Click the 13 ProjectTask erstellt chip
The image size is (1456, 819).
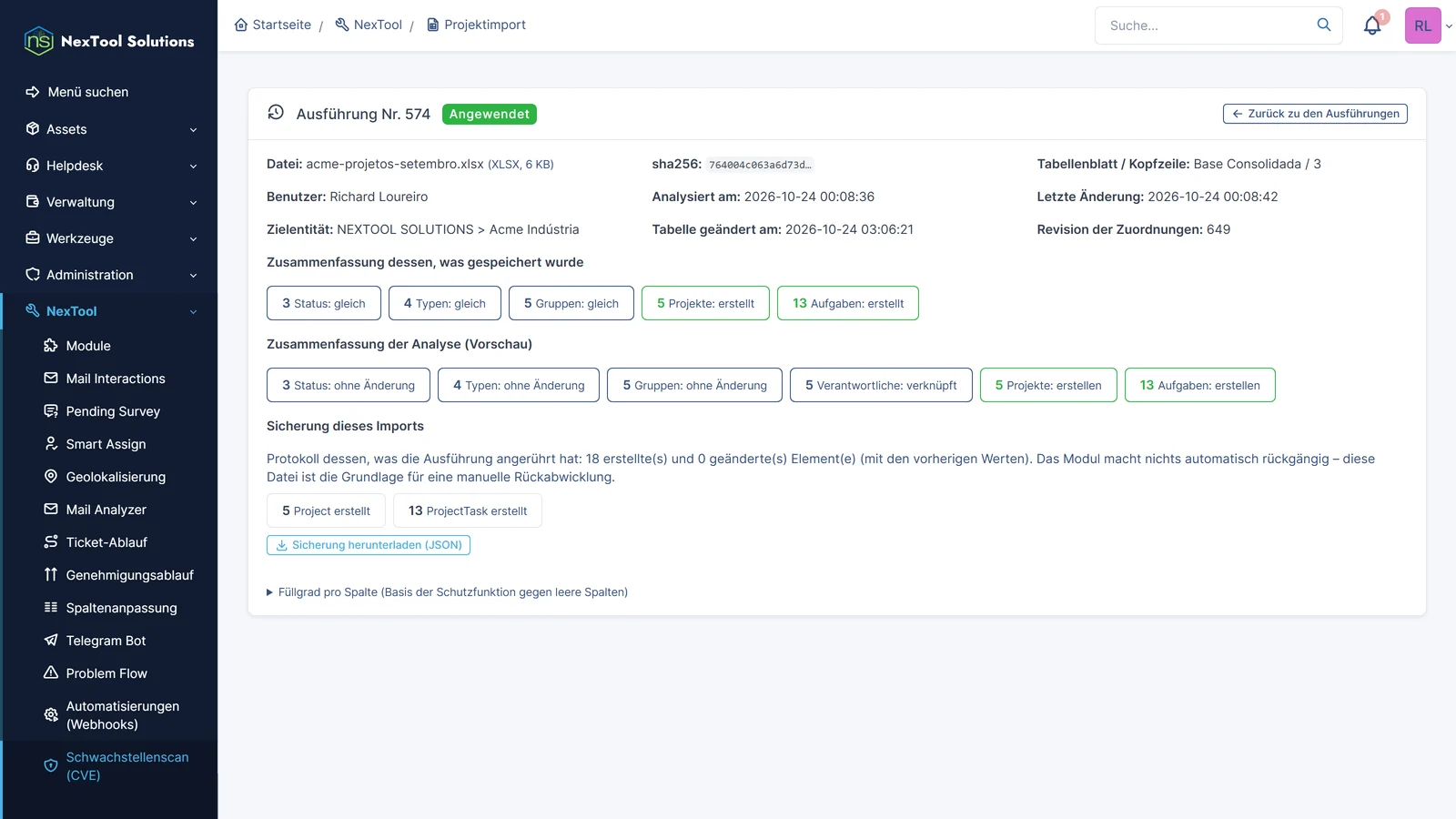click(468, 511)
